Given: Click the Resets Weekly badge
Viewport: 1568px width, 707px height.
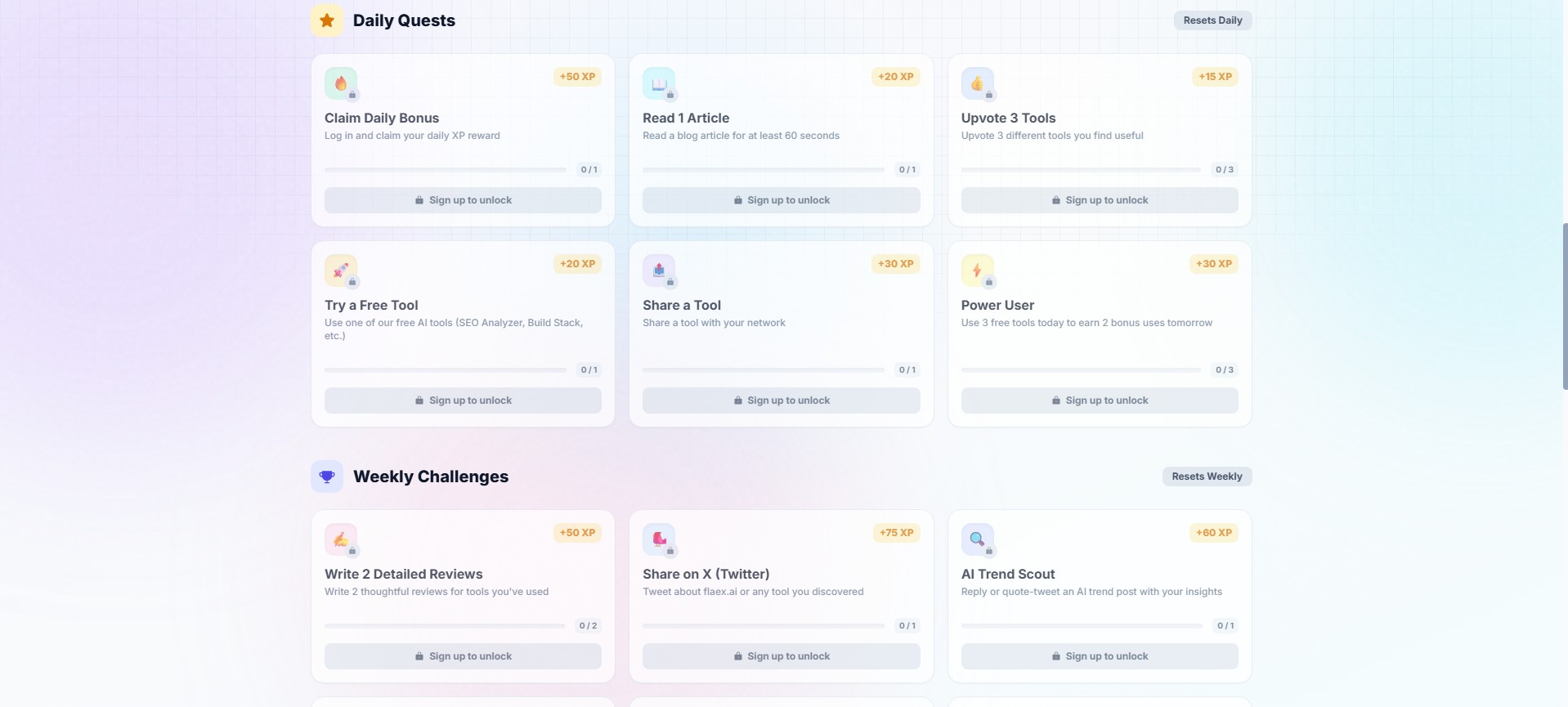Looking at the screenshot, I should click(x=1207, y=476).
